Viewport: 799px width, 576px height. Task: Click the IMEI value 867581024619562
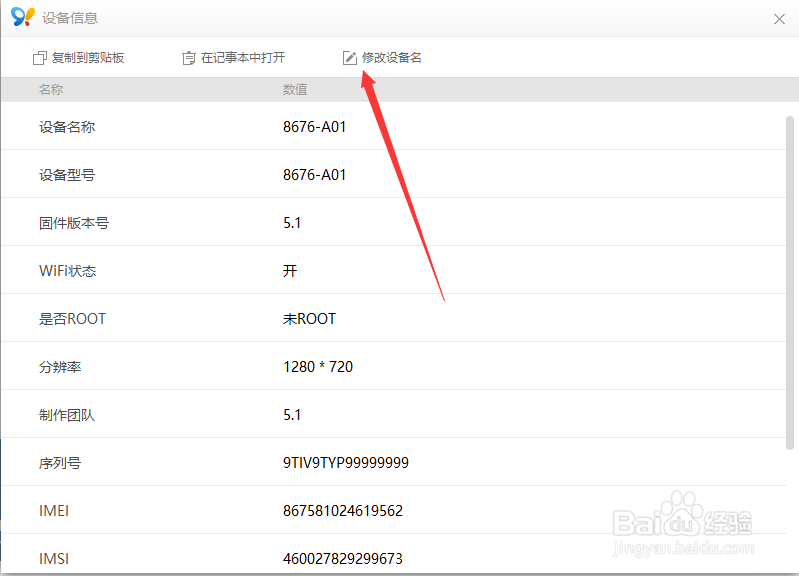coord(343,511)
